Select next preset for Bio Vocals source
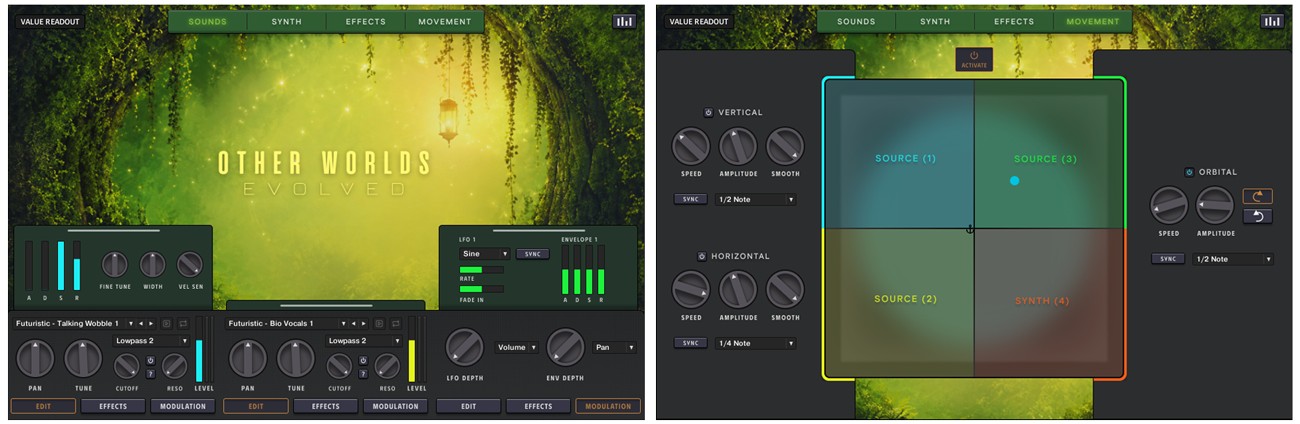1300x424 pixels. 364,324
